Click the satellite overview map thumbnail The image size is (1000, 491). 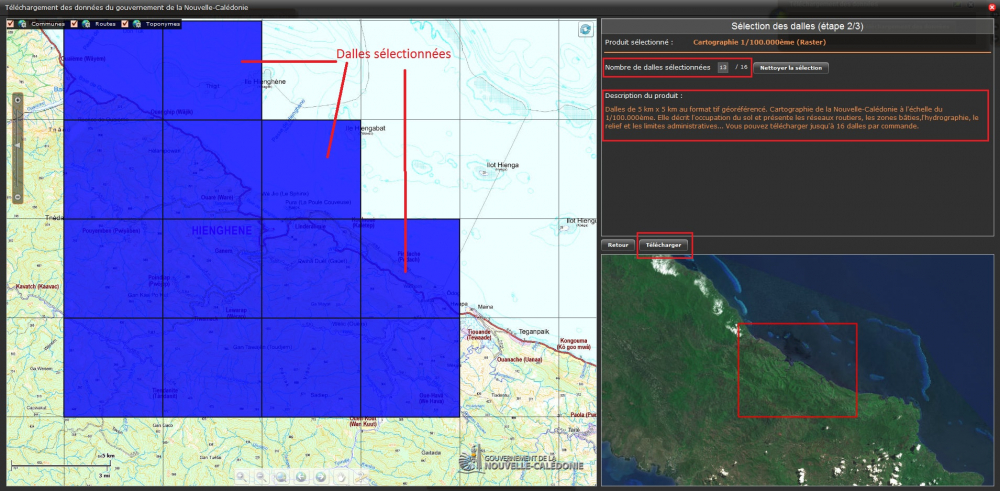coord(797,369)
